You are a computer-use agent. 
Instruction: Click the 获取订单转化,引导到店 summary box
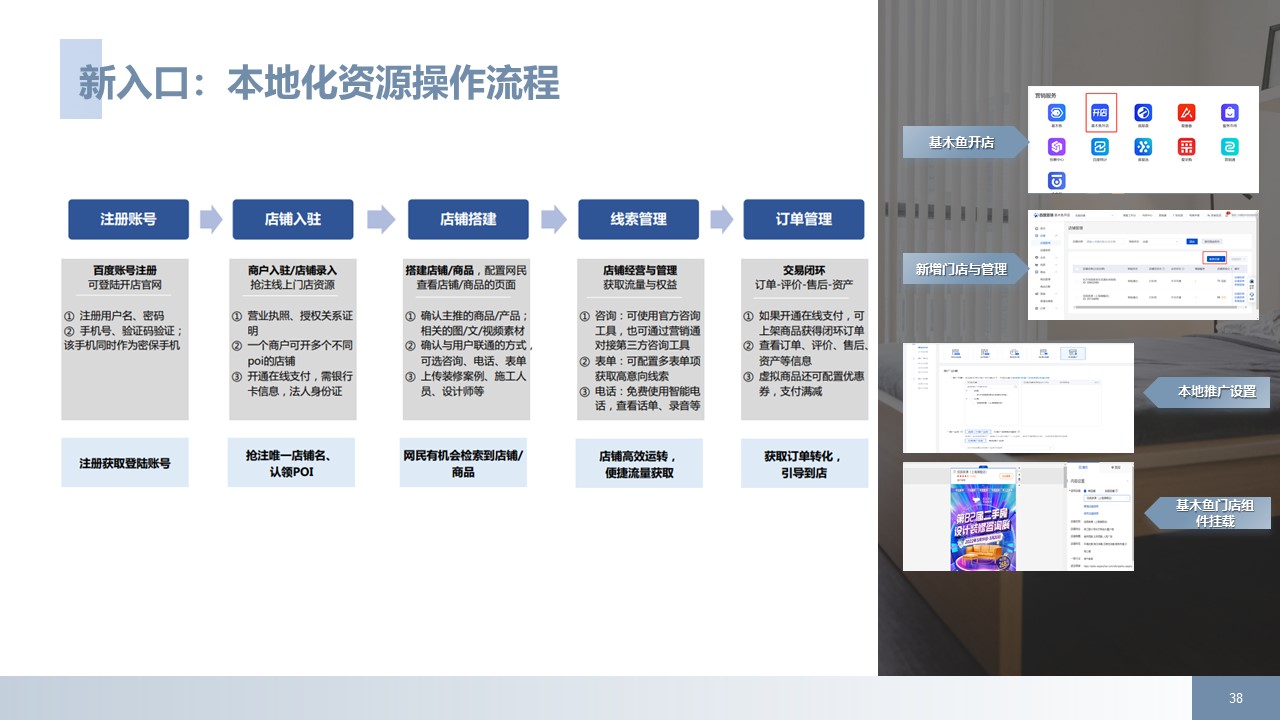click(804, 463)
